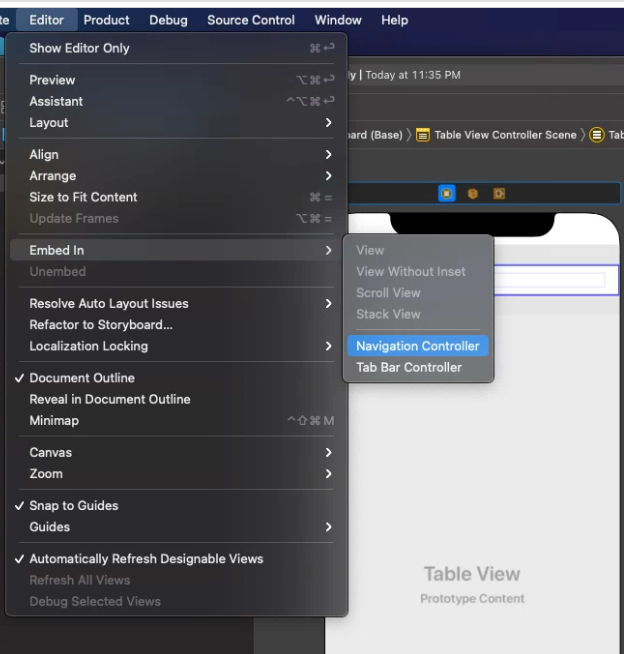This screenshot has width=624, height=654.
Task: Open the Debug menu
Action: [169, 20]
